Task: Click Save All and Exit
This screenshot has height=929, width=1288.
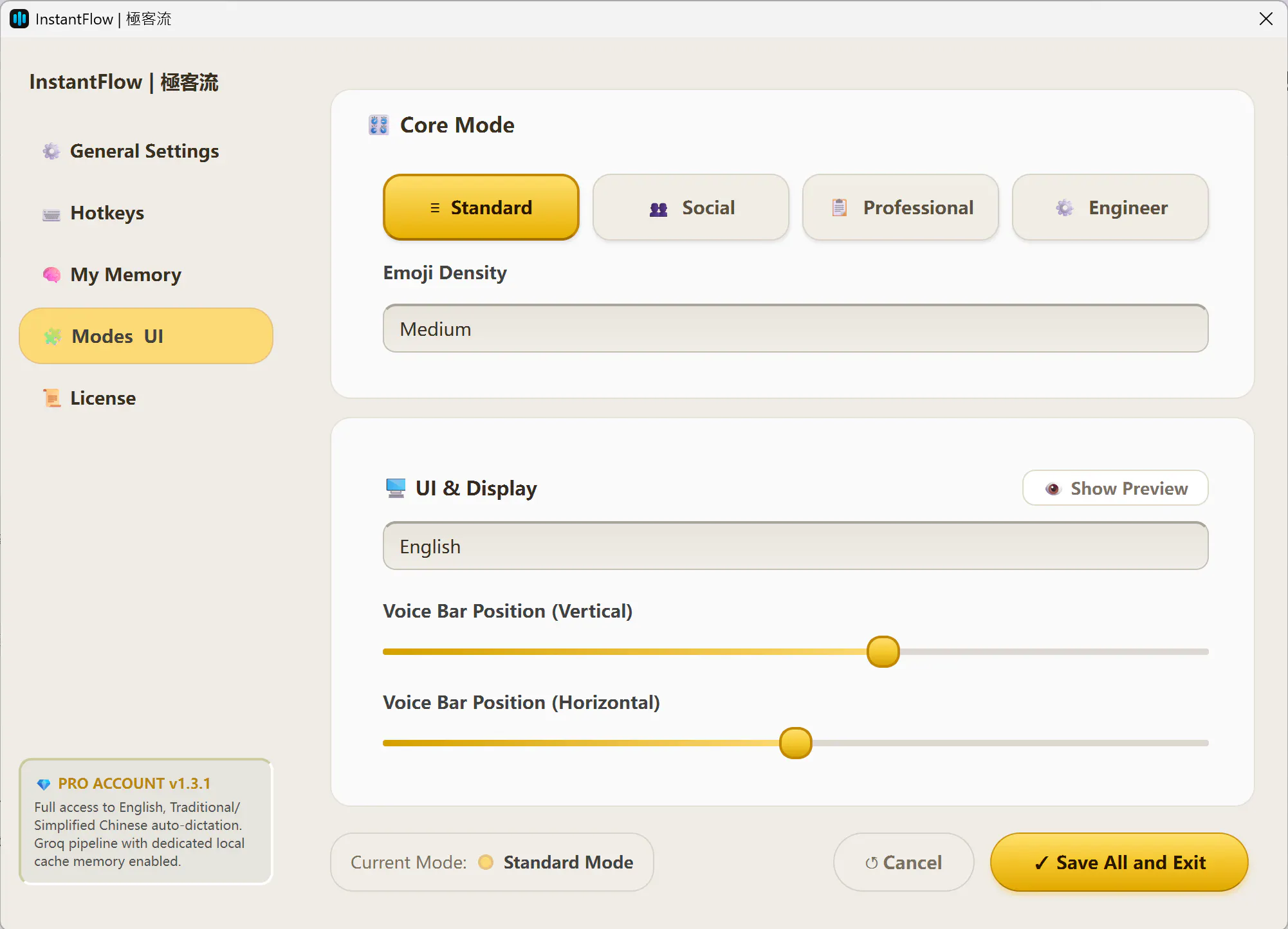Action: (x=1119, y=862)
